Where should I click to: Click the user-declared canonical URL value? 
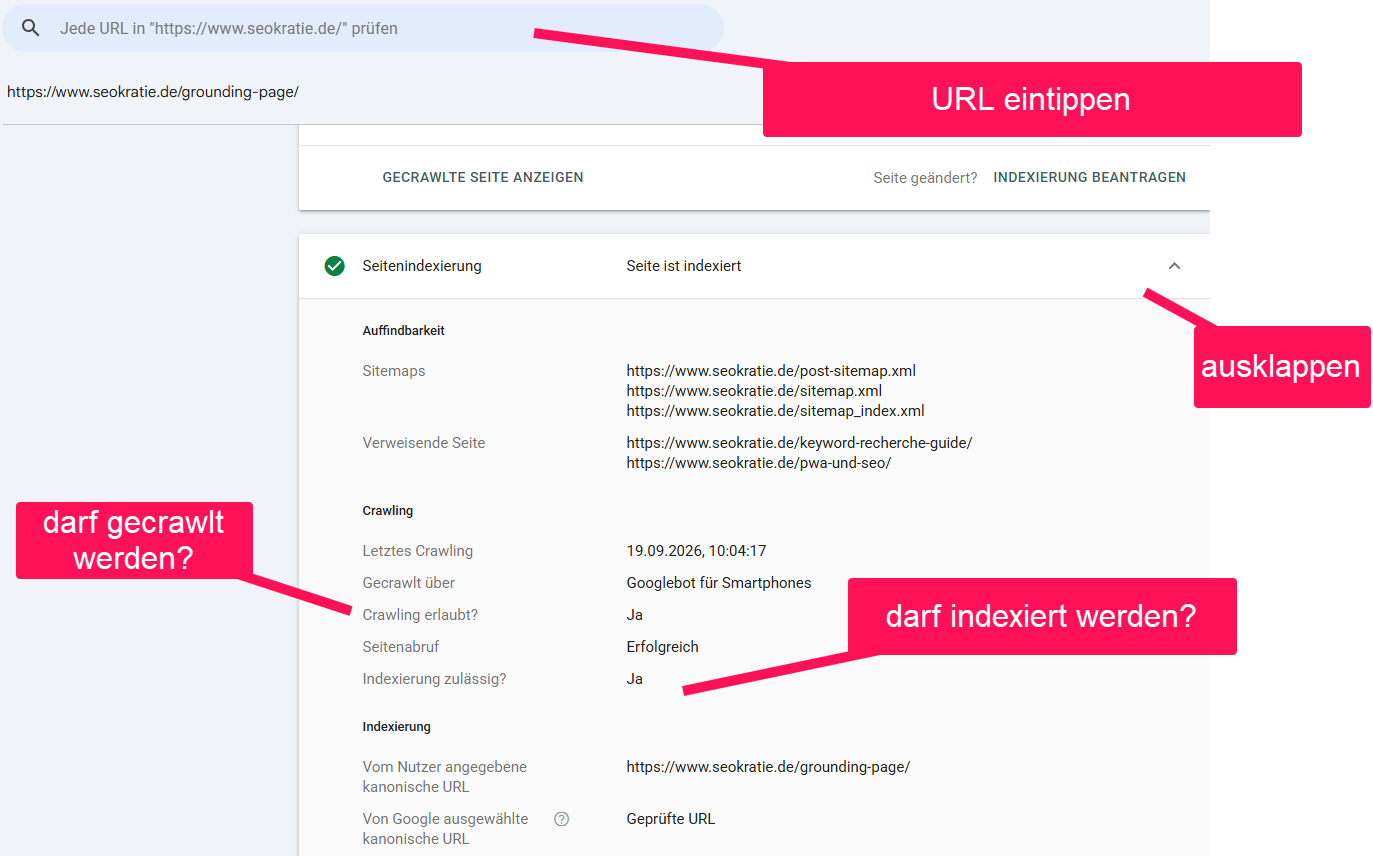tap(768, 767)
